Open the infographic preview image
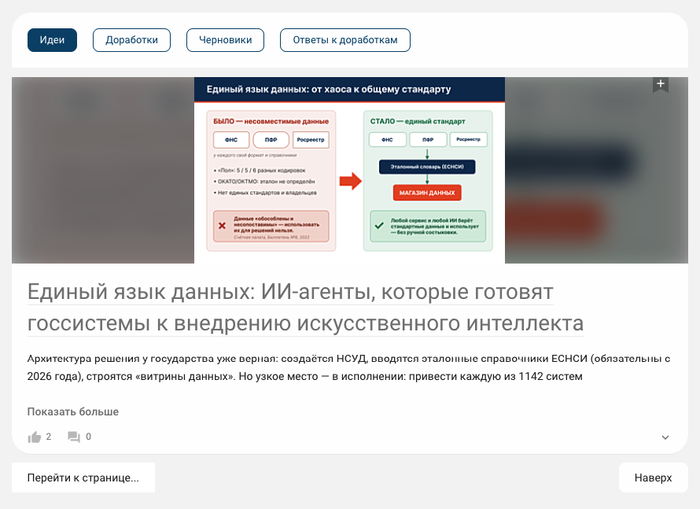This screenshot has height=509, width=700. [x=350, y=170]
